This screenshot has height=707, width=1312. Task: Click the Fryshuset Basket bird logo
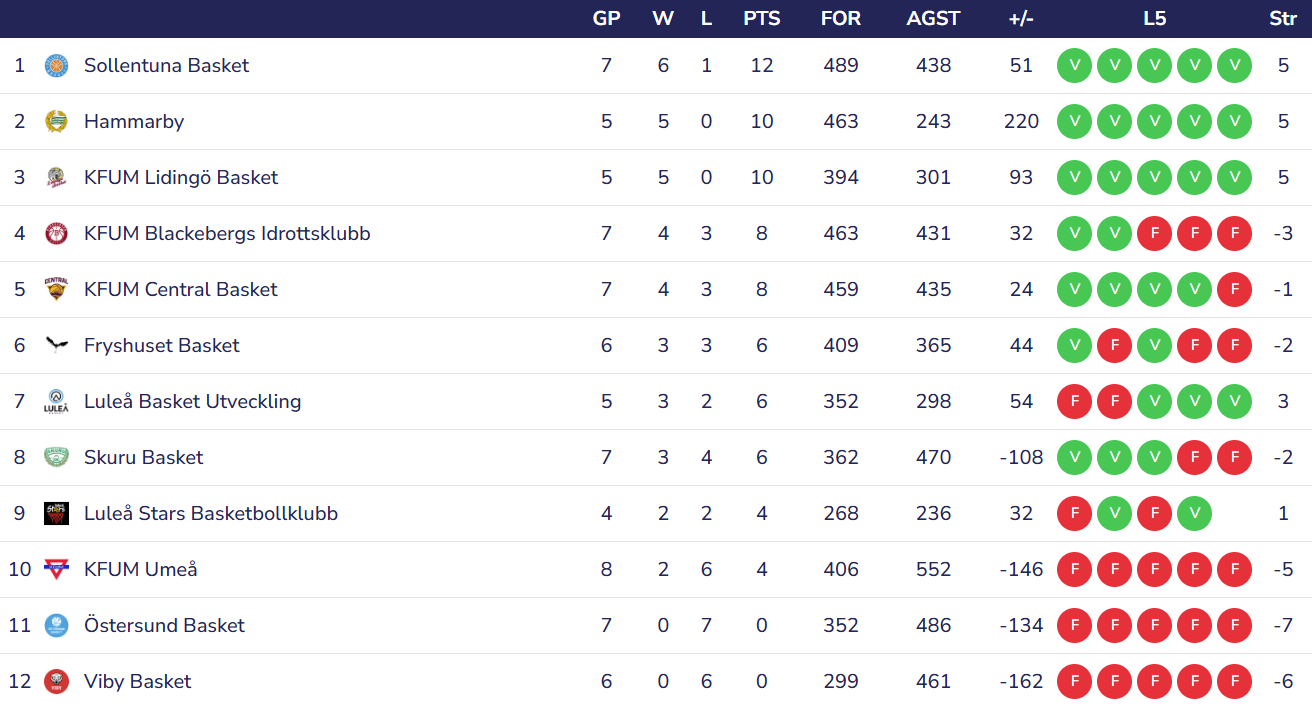56,346
